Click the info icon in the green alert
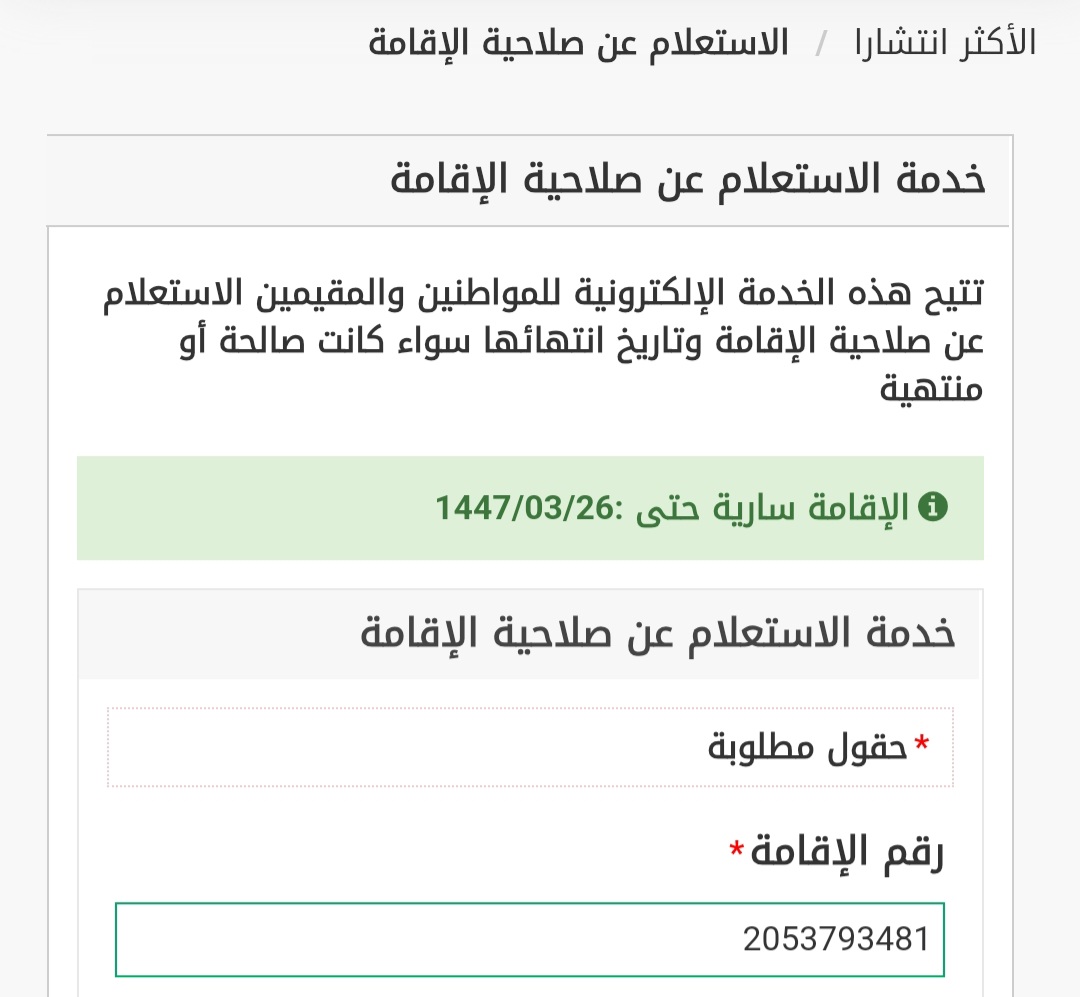The image size is (1080, 997). point(932,507)
